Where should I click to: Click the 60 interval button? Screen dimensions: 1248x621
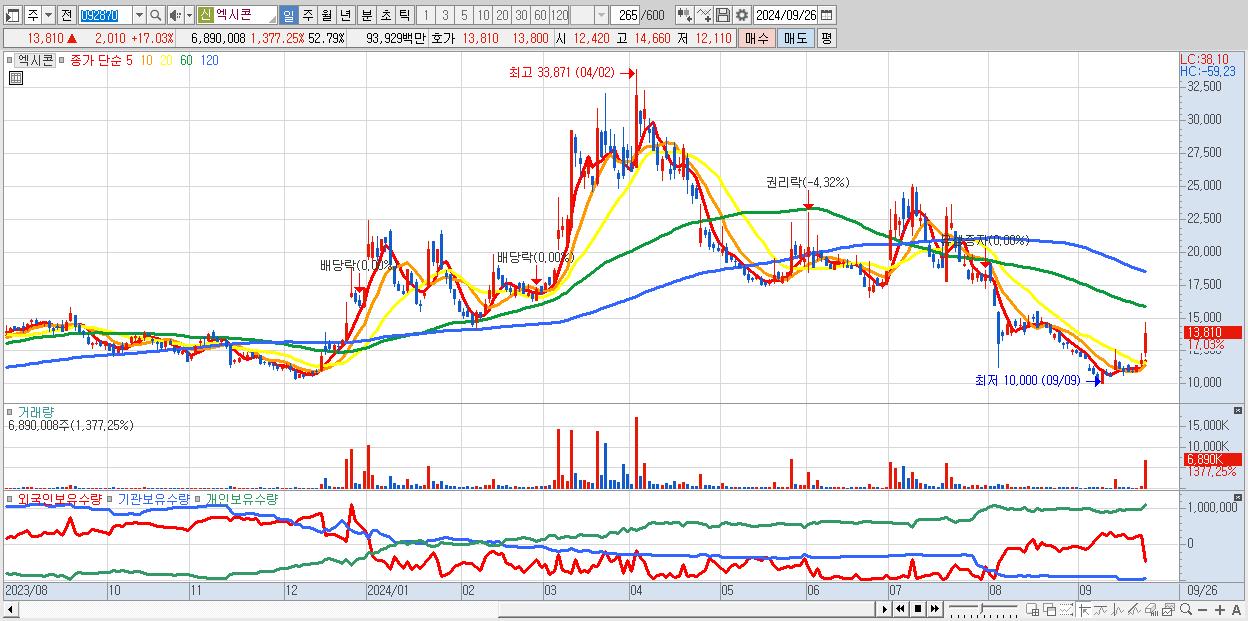pyautogui.click(x=540, y=15)
